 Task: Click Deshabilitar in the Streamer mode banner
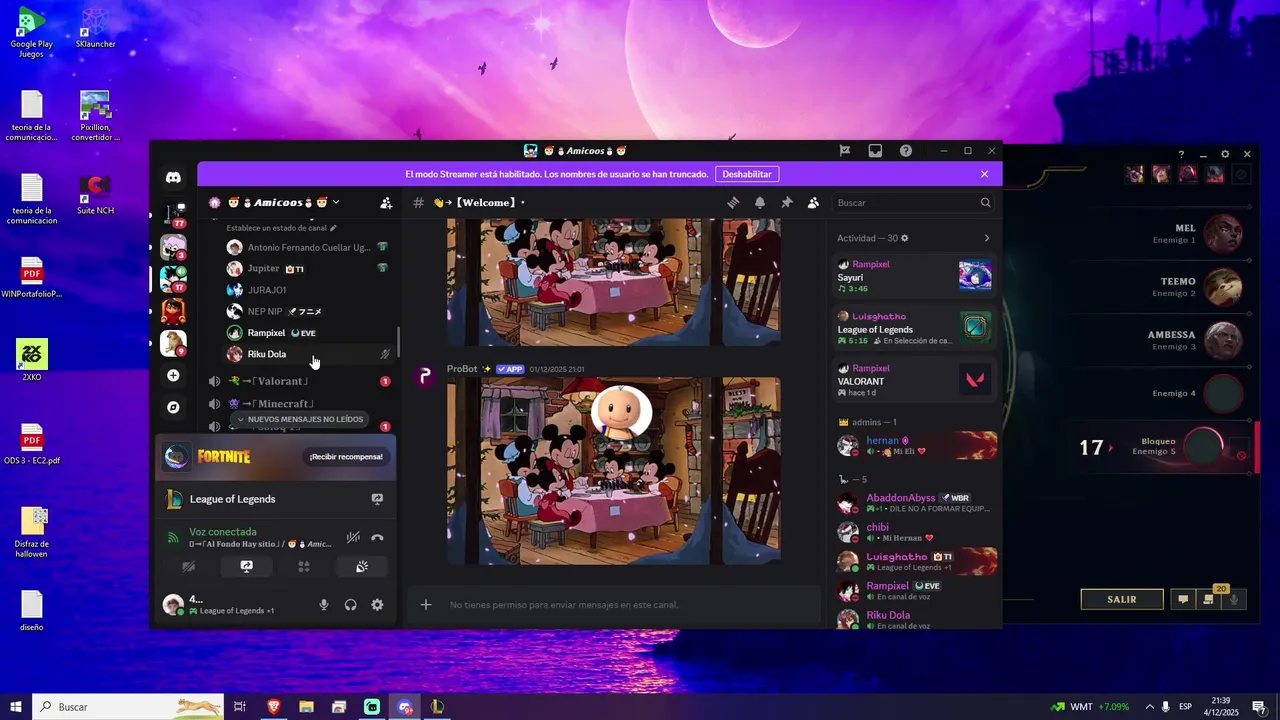coord(747,174)
